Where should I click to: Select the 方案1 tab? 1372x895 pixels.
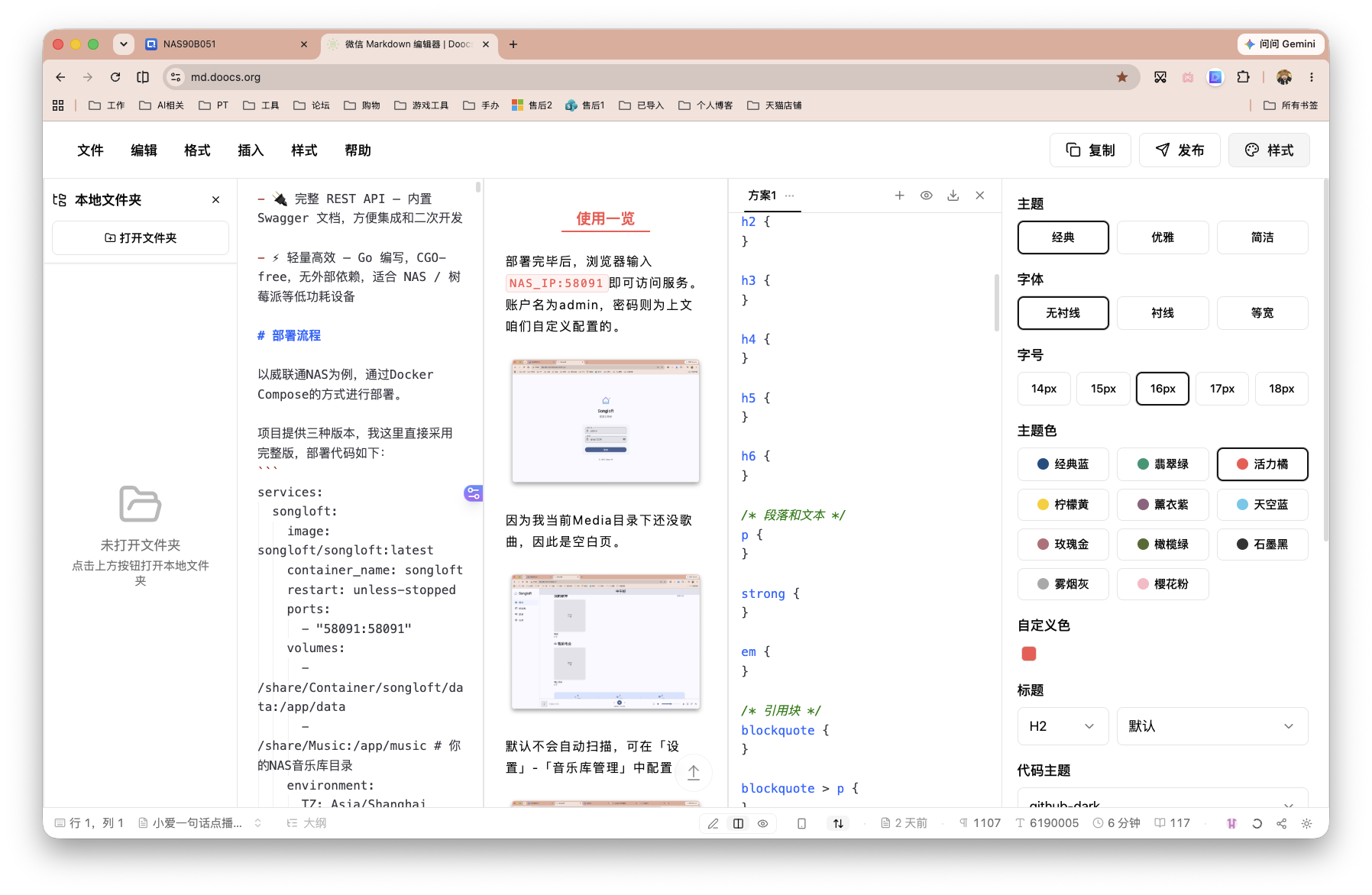pyautogui.click(x=762, y=196)
